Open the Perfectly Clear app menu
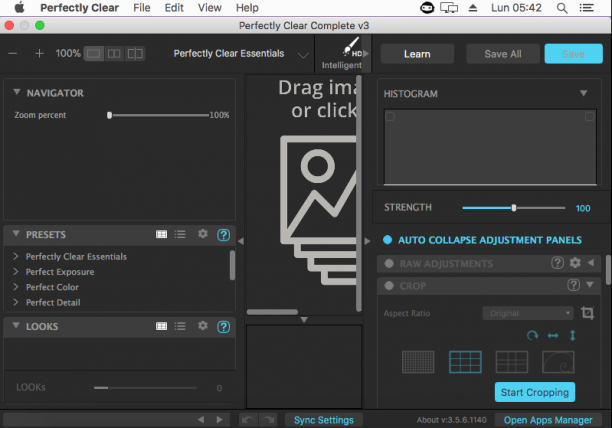Viewport: 612px width, 428px height. [79, 8]
